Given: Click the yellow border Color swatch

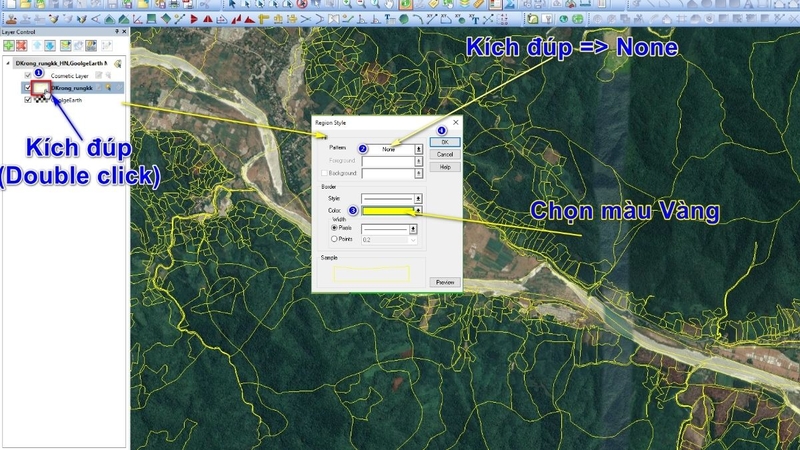Looking at the screenshot, I should [388, 210].
